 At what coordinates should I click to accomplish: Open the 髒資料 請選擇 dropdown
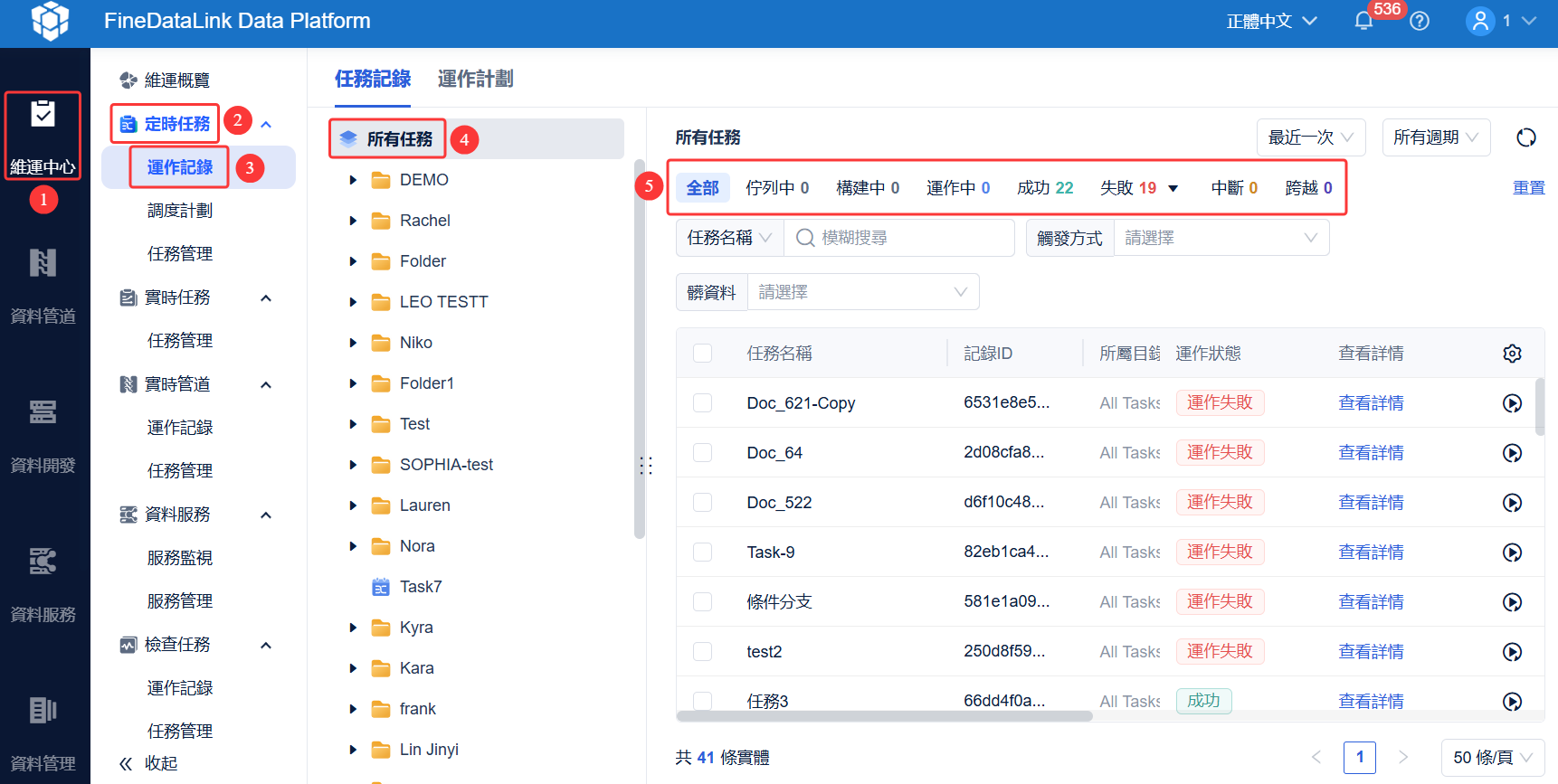coord(863,292)
